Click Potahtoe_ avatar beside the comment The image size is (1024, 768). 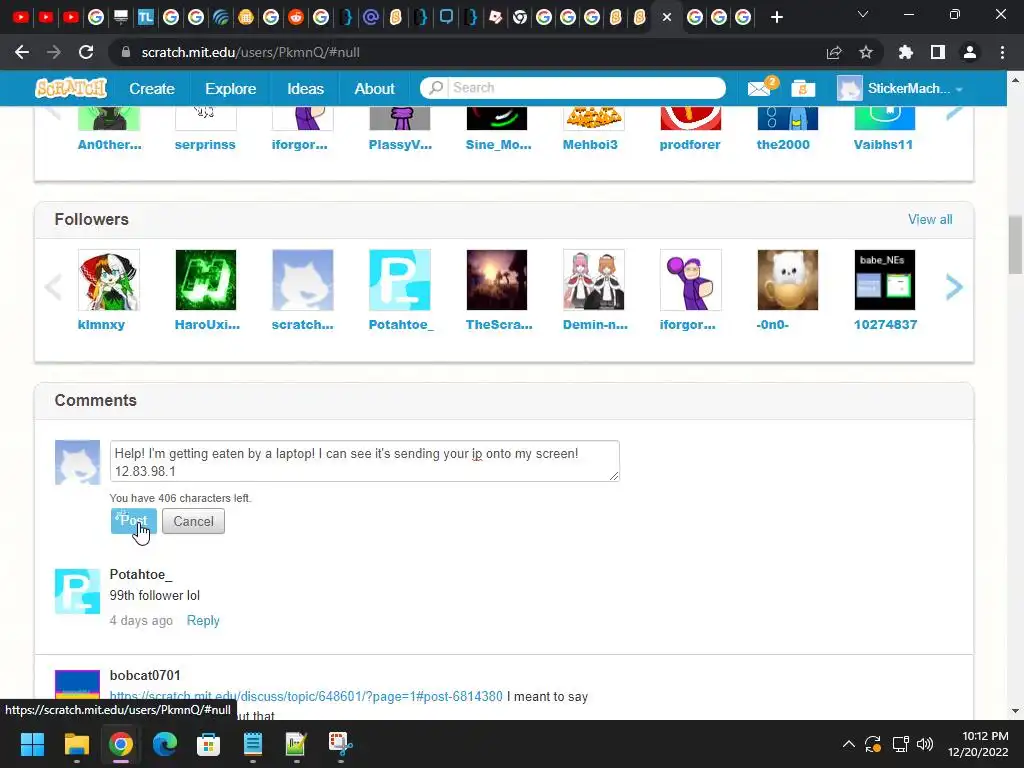tap(77, 591)
